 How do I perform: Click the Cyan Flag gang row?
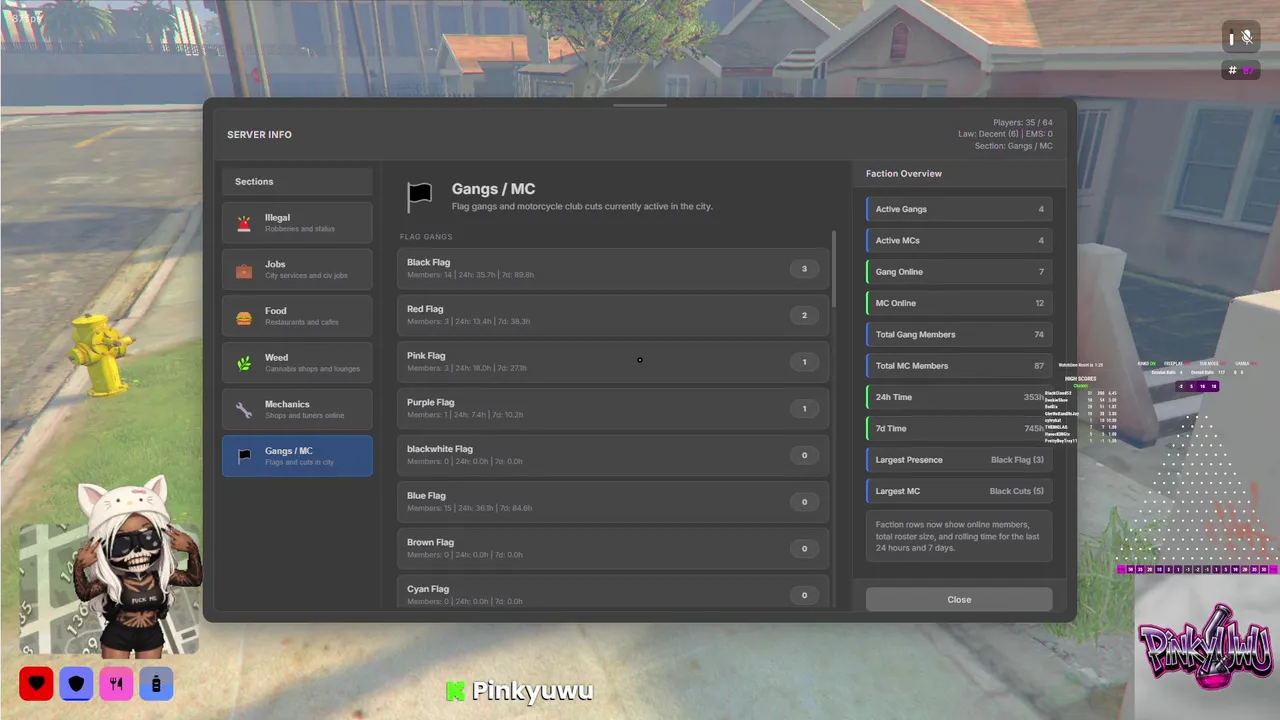(613, 593)
